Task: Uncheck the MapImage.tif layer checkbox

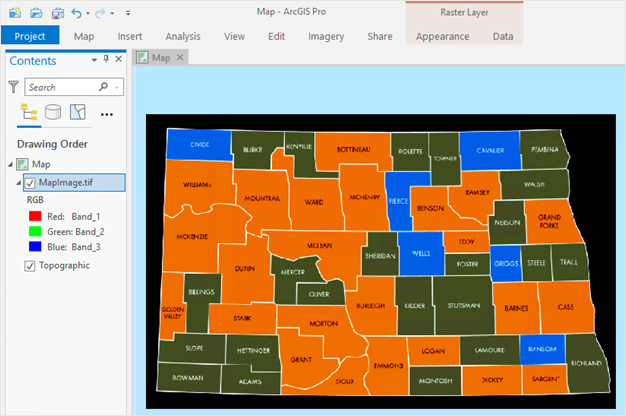Action: (x=30, y=183)
